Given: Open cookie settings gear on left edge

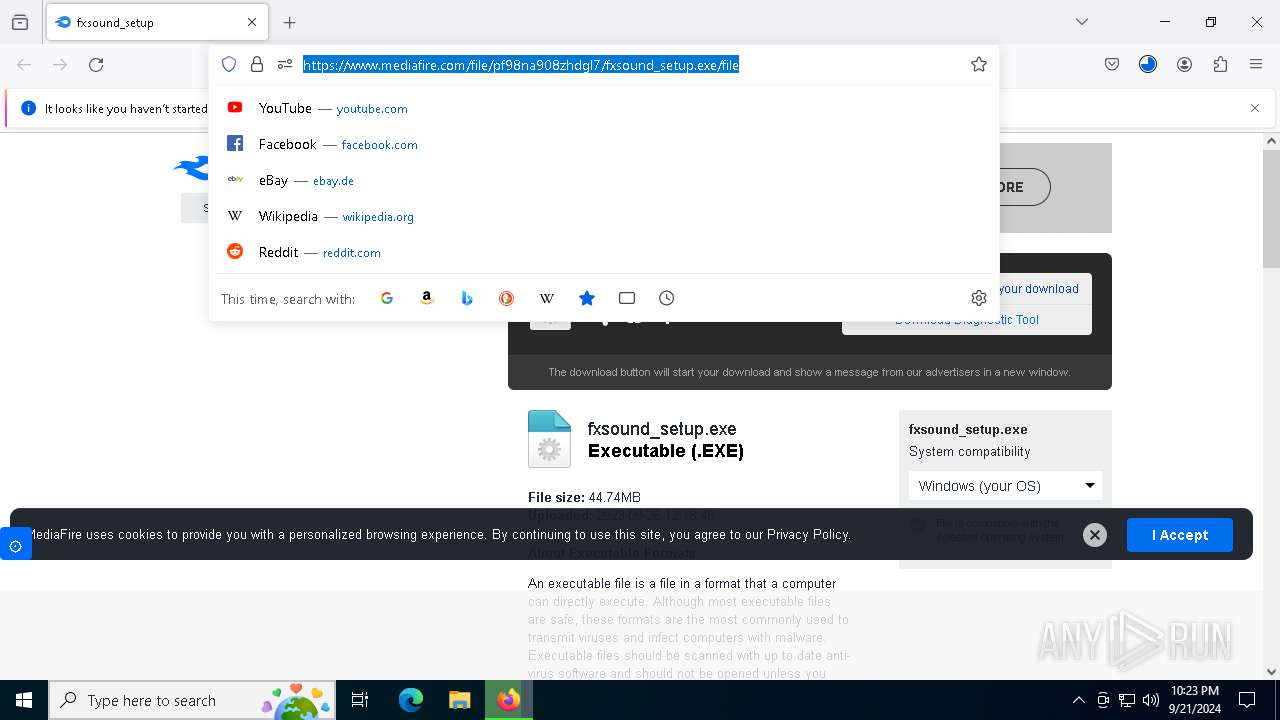Looking at the screenshot, I should (15, 545).
